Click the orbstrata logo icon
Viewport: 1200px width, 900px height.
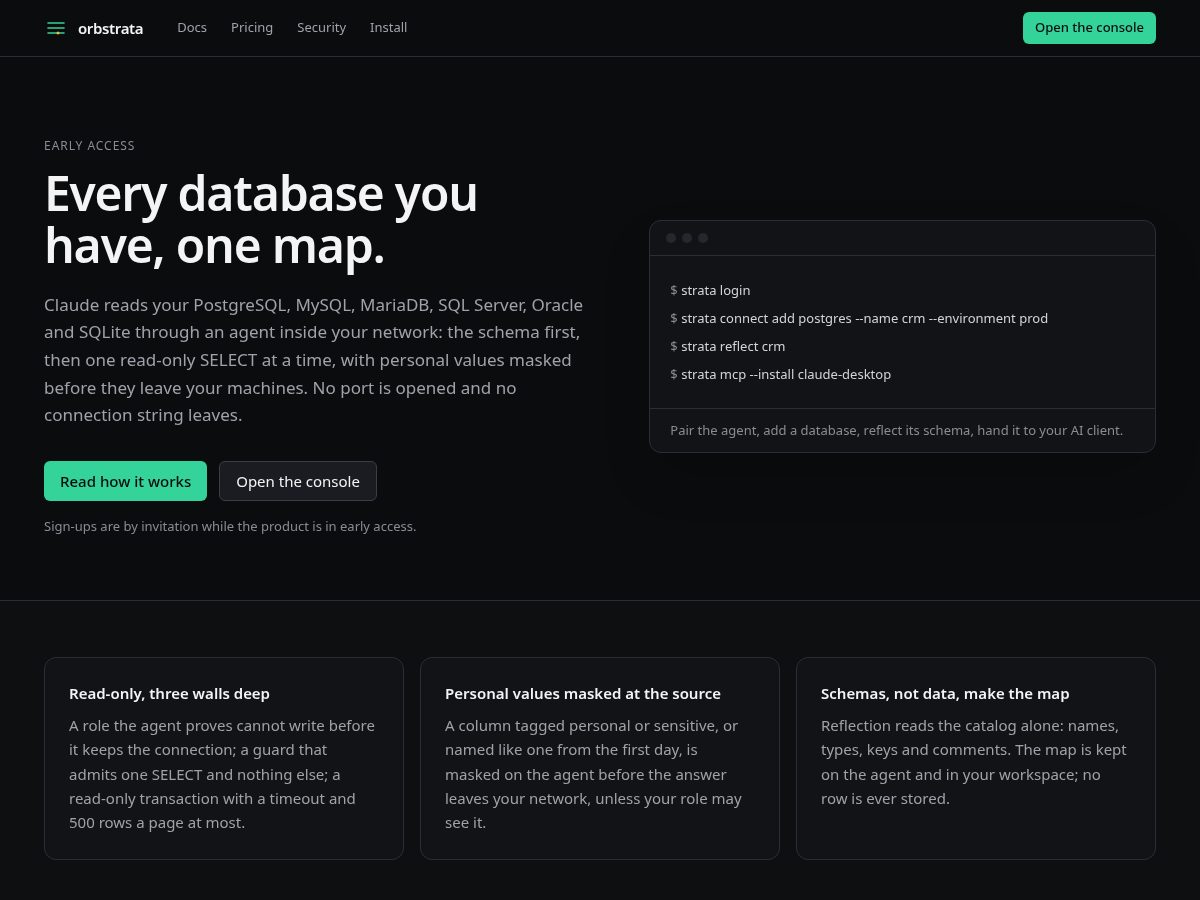[x=56, y=28]
